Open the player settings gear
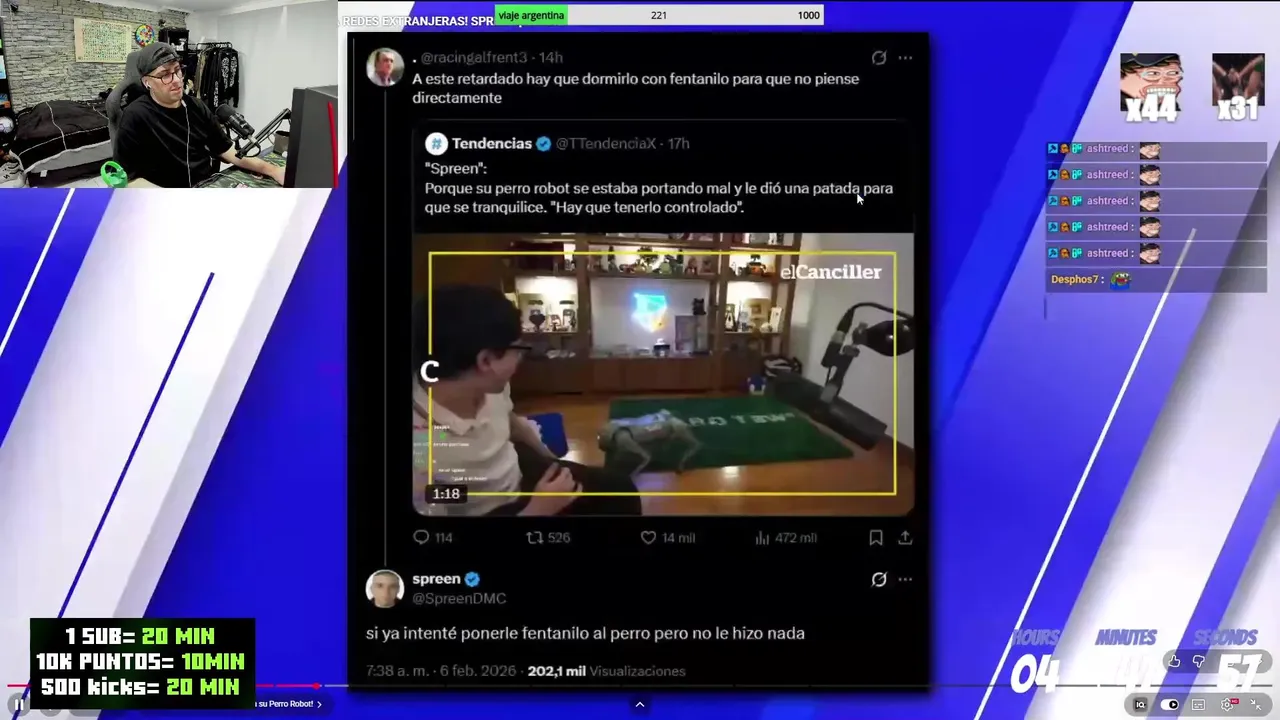 pos(1227,704)
